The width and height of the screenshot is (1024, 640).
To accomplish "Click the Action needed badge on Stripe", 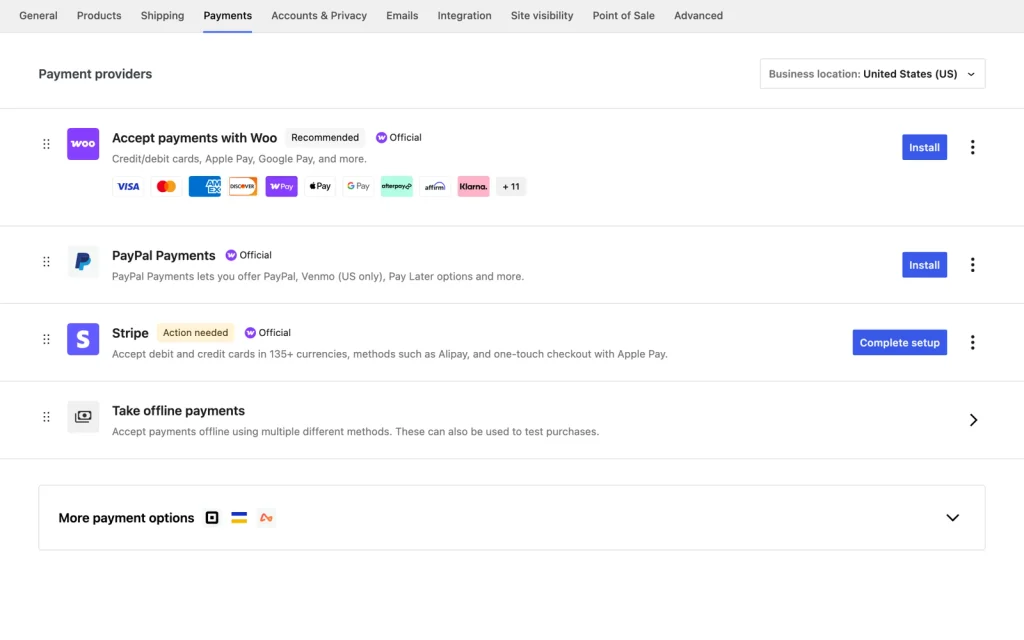I will [195, 332].
